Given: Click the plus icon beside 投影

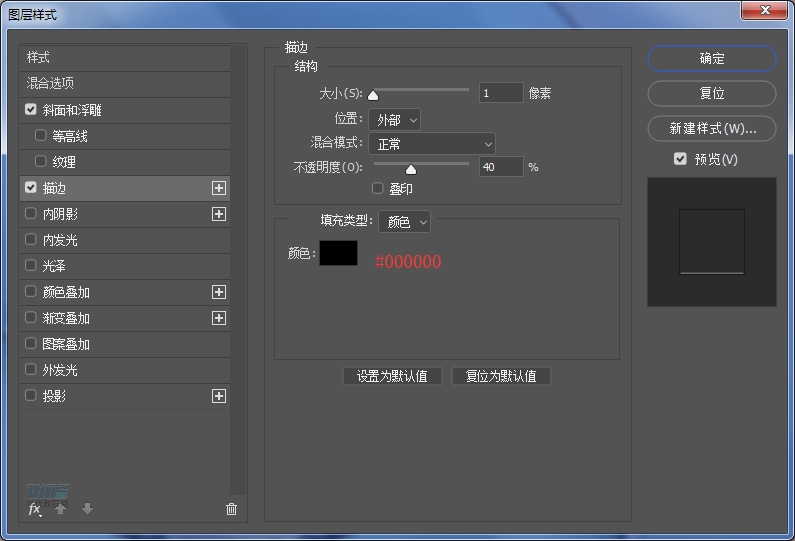Looking at the screenshot, I should 219,396.
